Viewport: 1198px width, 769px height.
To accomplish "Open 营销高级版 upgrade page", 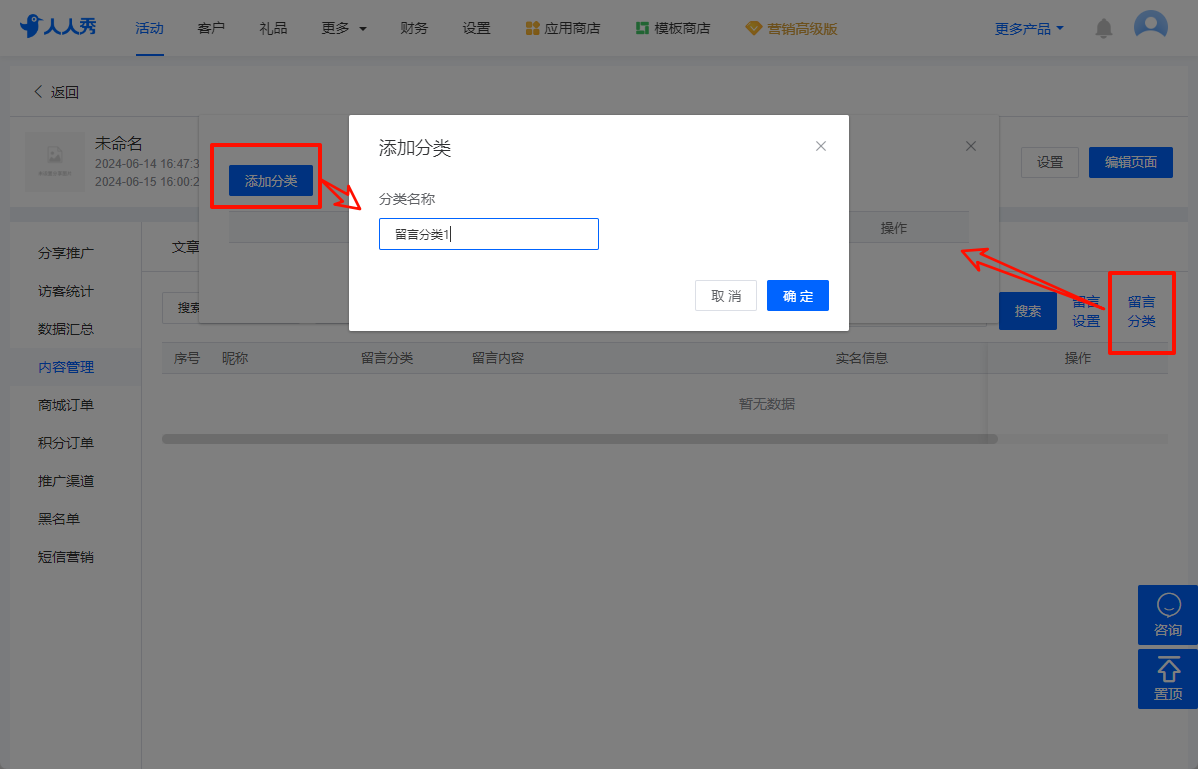I will click(x=792, y=28).
